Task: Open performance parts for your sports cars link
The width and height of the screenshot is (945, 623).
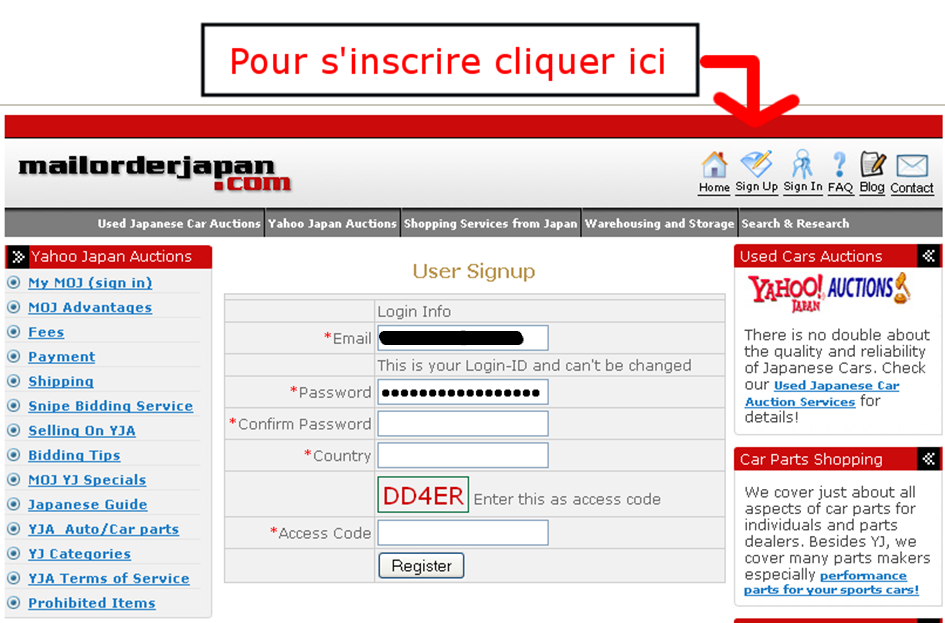Action: [x=831, y=583]
